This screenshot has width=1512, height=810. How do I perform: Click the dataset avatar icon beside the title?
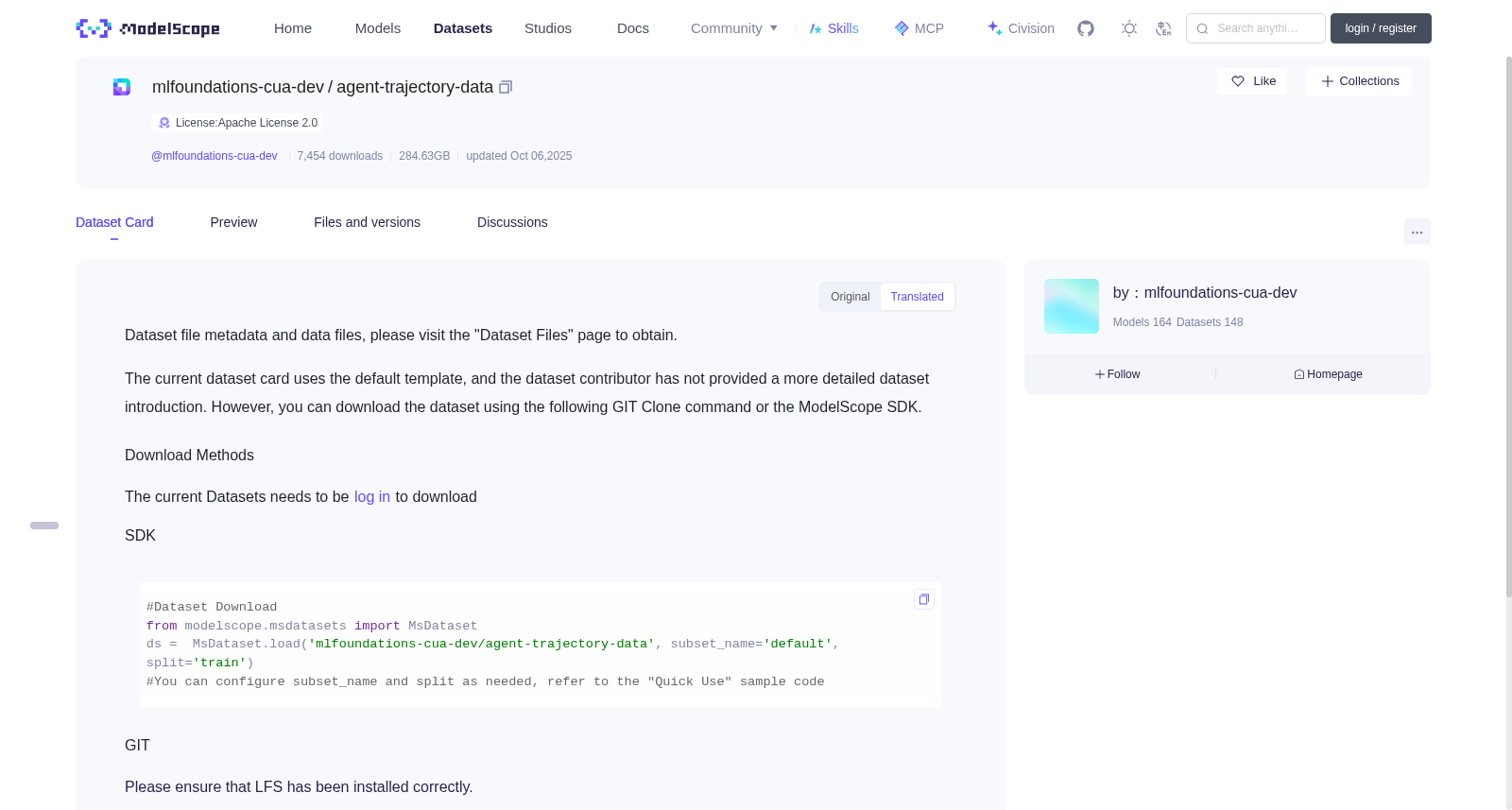point(122,87)
